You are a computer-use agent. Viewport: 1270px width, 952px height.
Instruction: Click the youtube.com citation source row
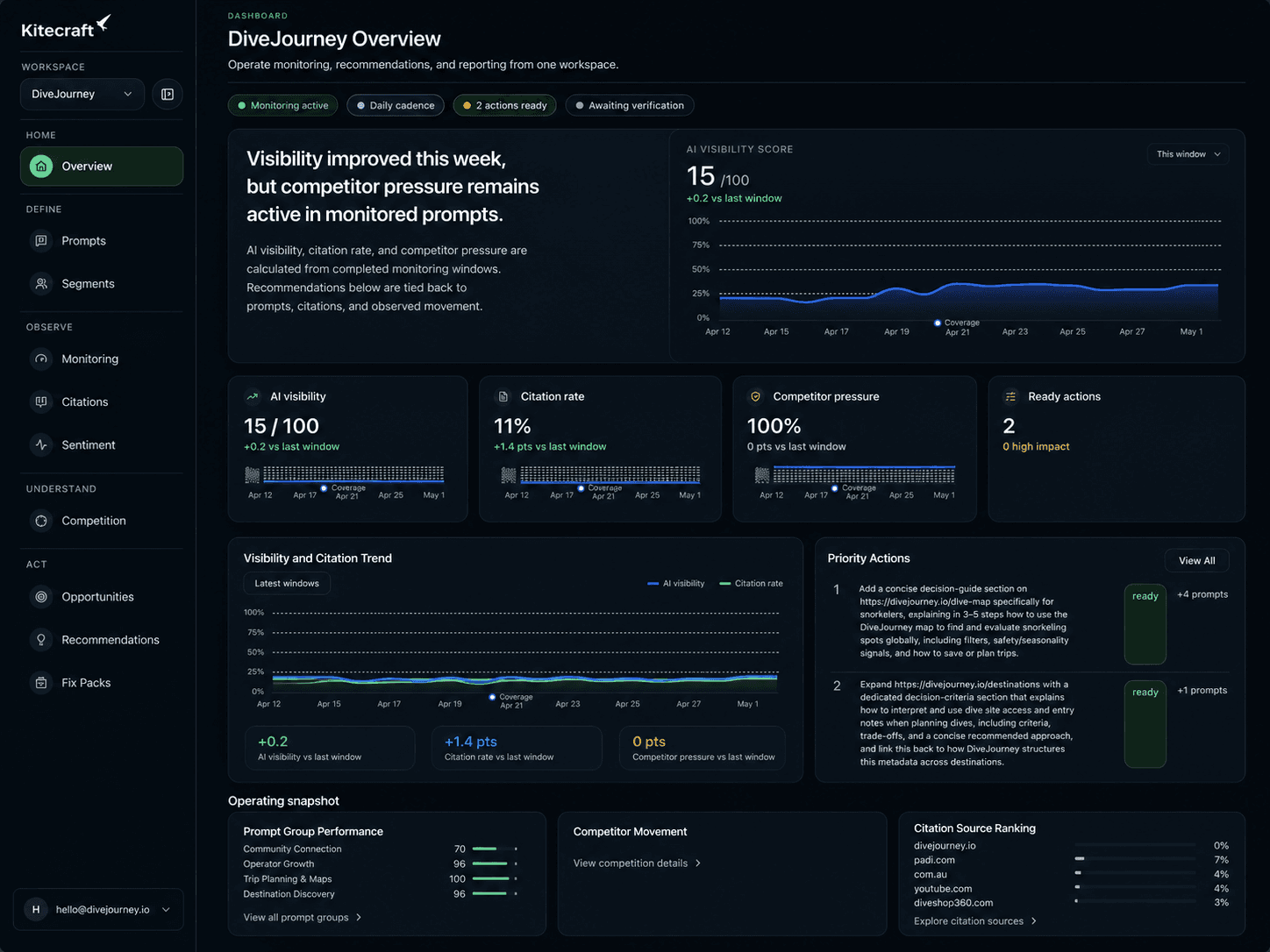pos(1071,889)
